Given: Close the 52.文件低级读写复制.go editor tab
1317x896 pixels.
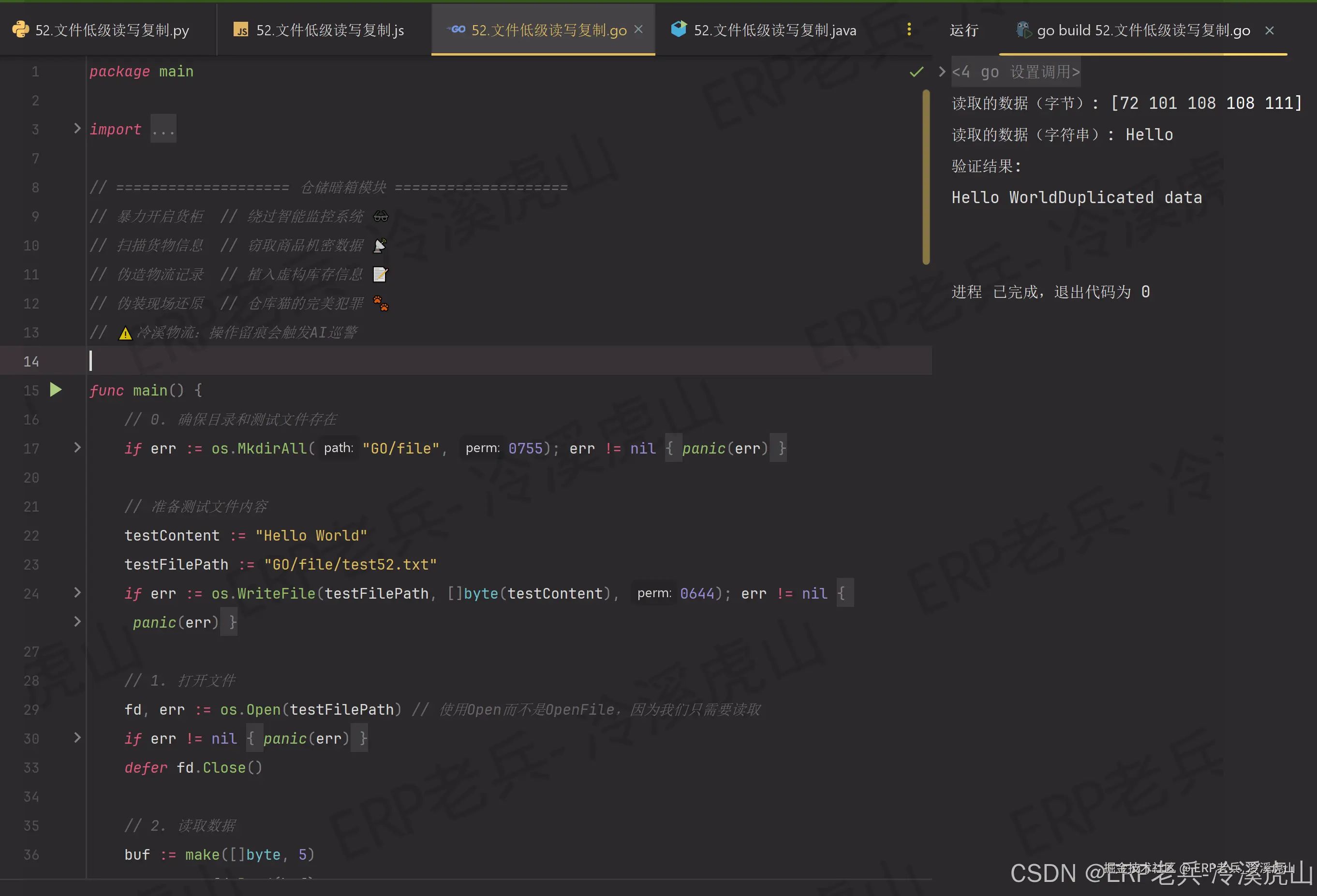Looking at the screenshot, I should coord(638,29).
